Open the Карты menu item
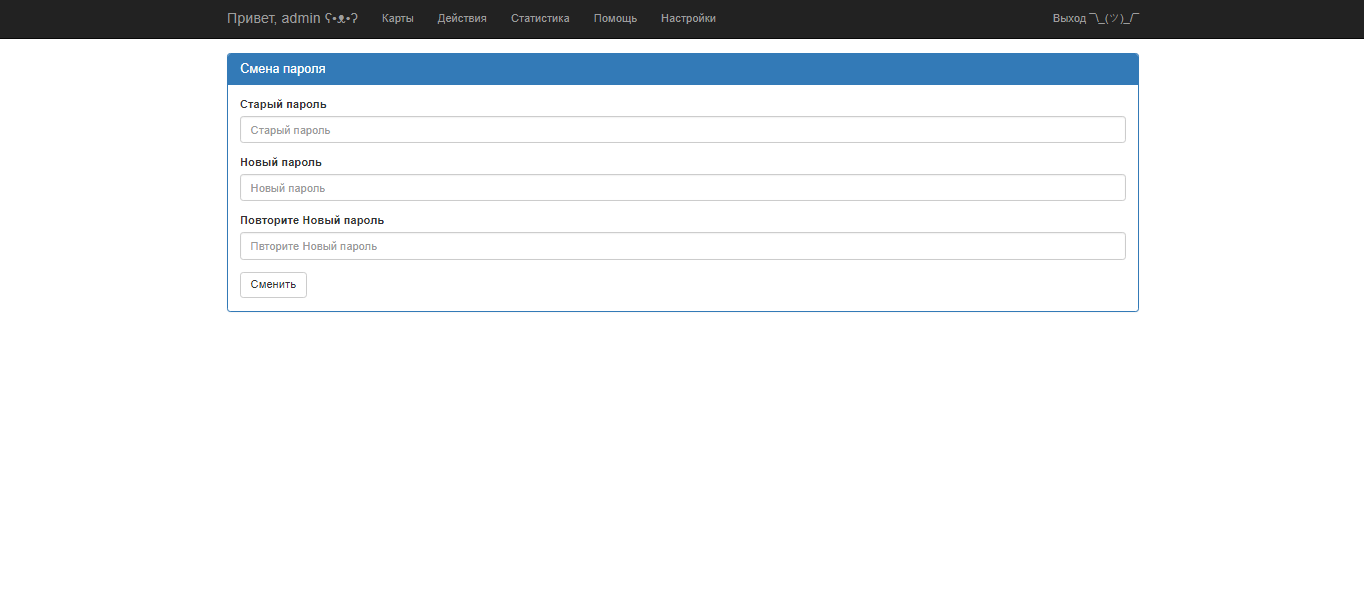This screenshot has width=1364, height=596. (397, 18)
